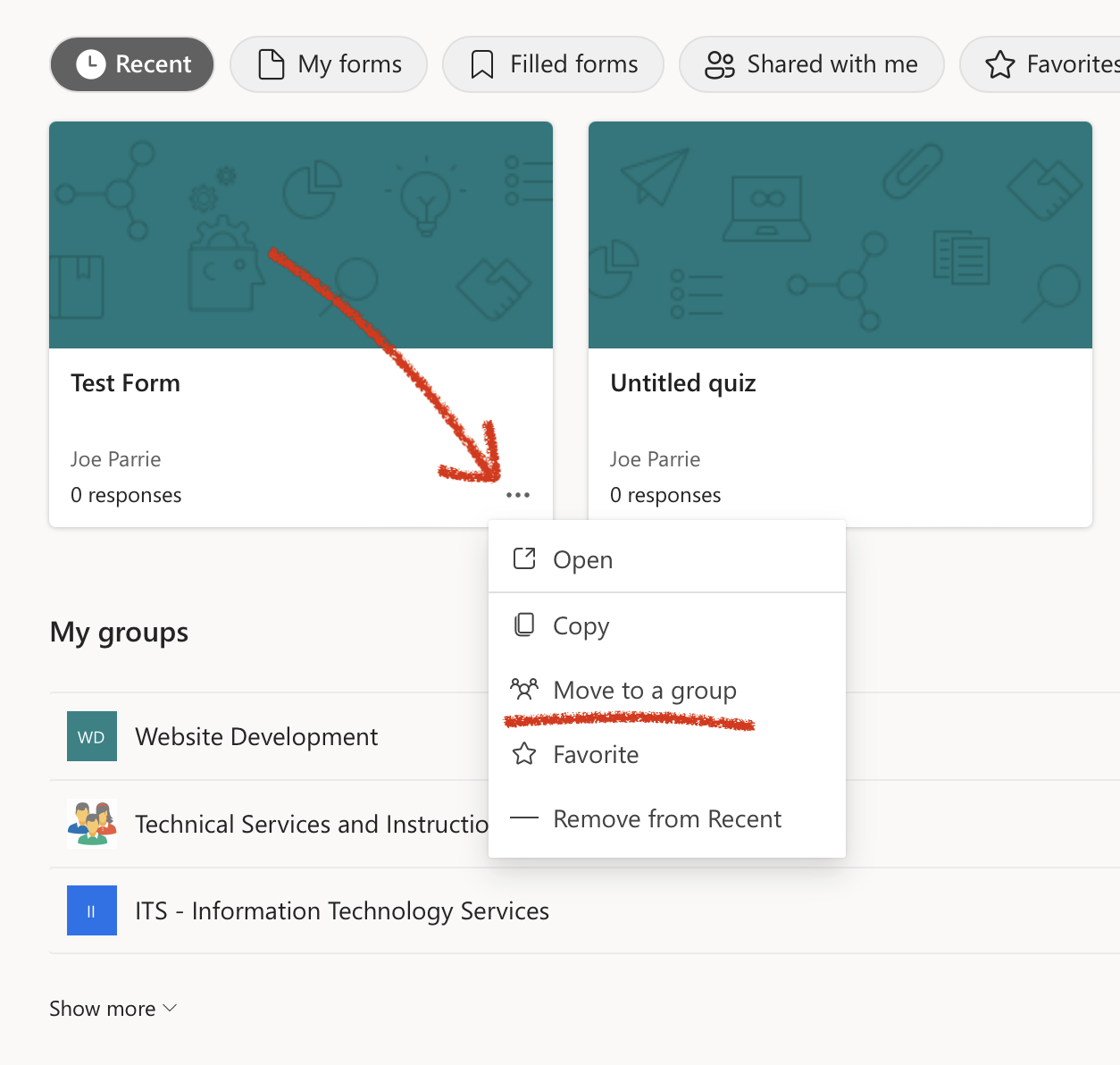Open the ITS - Information Technology Services group
Viewport: 1120px width, 1065px height.
pyautogui.click(x=342, y=910)
